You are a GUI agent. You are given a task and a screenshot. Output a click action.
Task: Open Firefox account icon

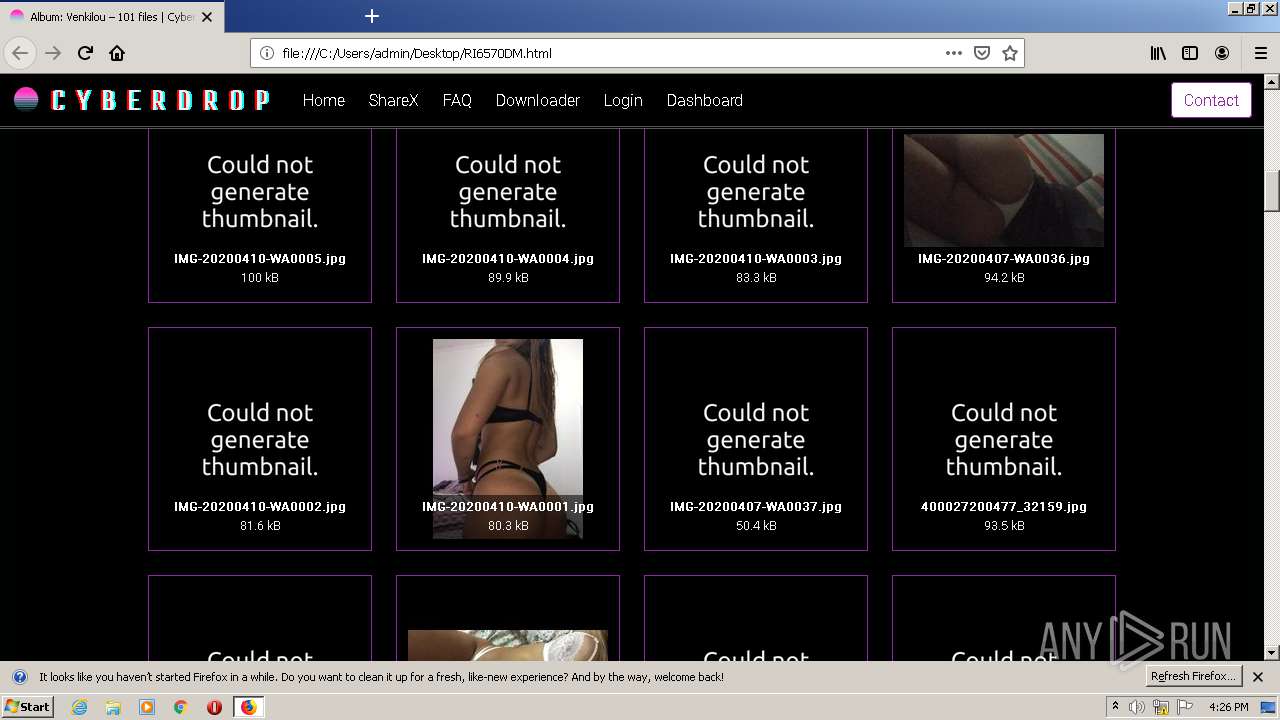[x=1222, y=53]
